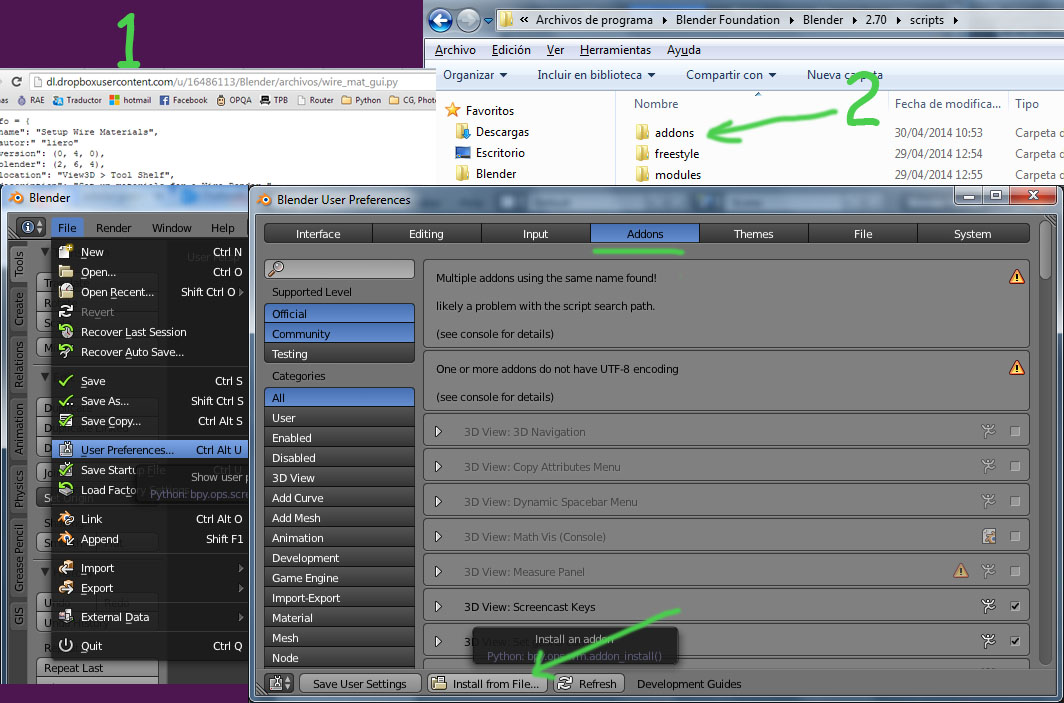Select the modules folder in Explorer

click(668, 174)
